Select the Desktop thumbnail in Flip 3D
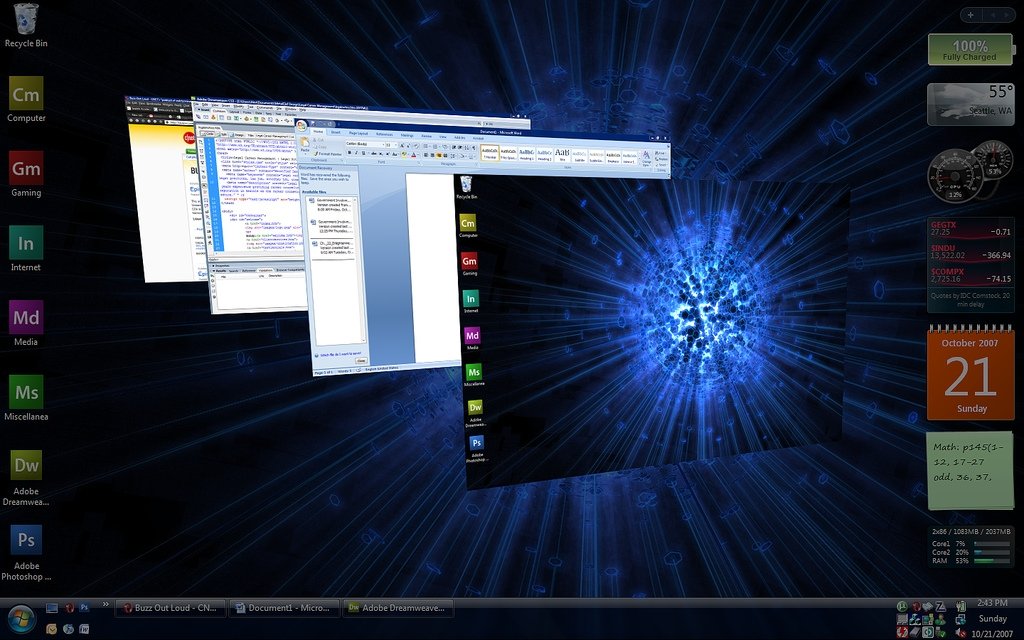This screenshot has width=1024, height=640. coord(653,330)
